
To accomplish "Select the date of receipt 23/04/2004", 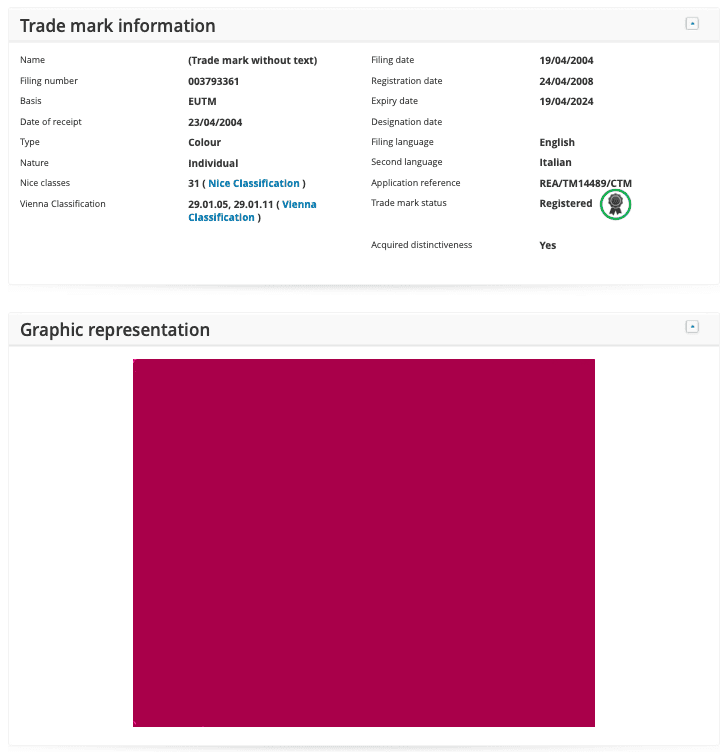I will [215, 122].
